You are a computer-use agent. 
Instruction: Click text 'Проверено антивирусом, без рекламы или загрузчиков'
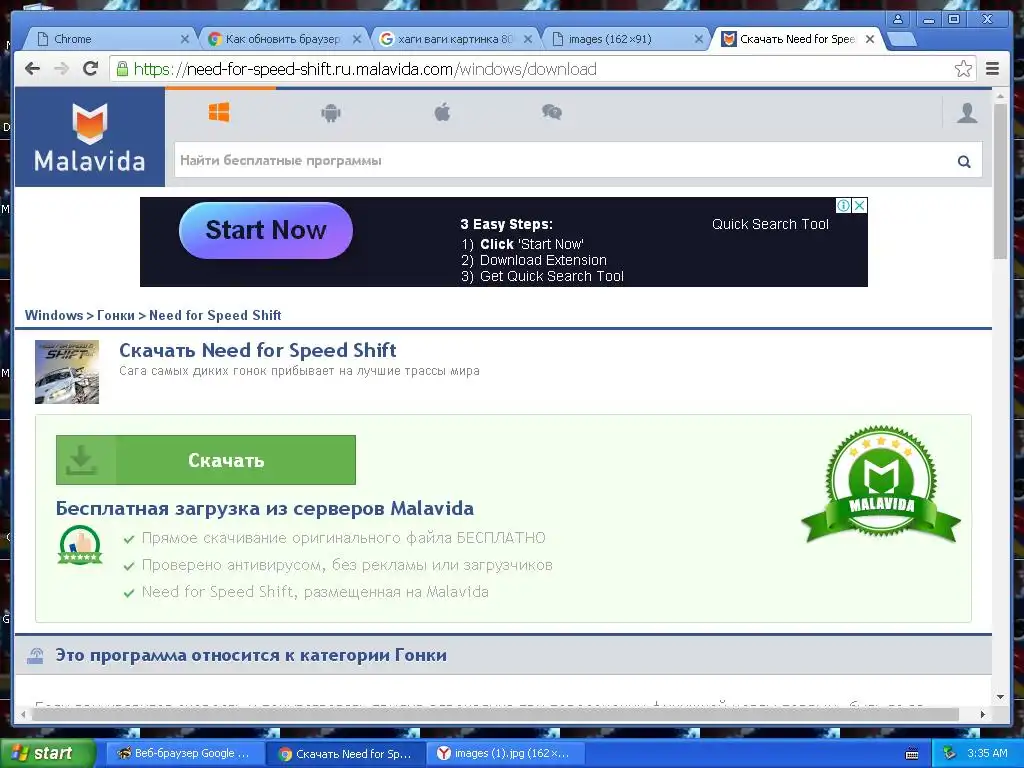tap(347, 565)
